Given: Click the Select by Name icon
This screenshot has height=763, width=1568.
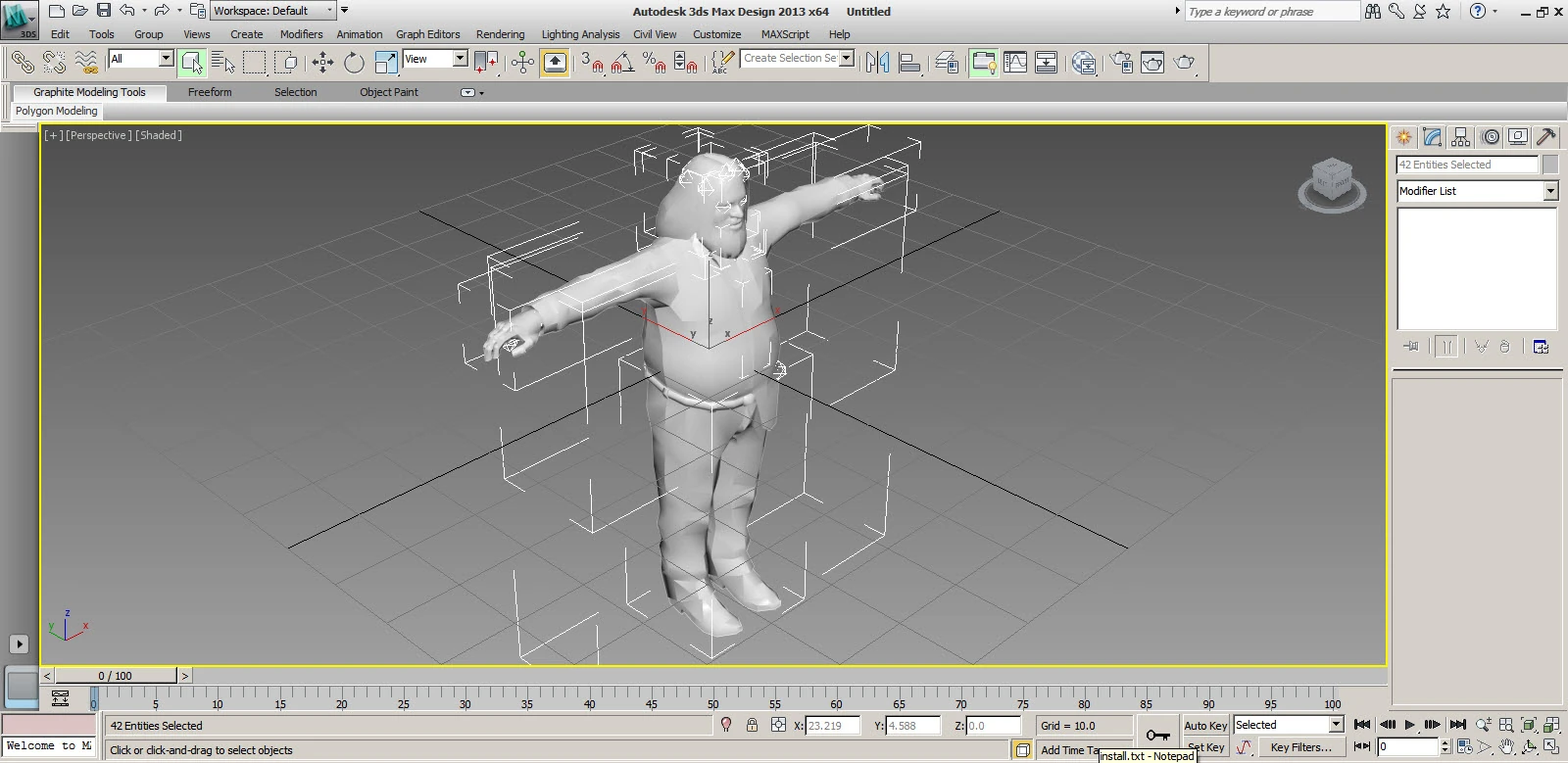Looking at the screenshot, I should coord(223,63).
